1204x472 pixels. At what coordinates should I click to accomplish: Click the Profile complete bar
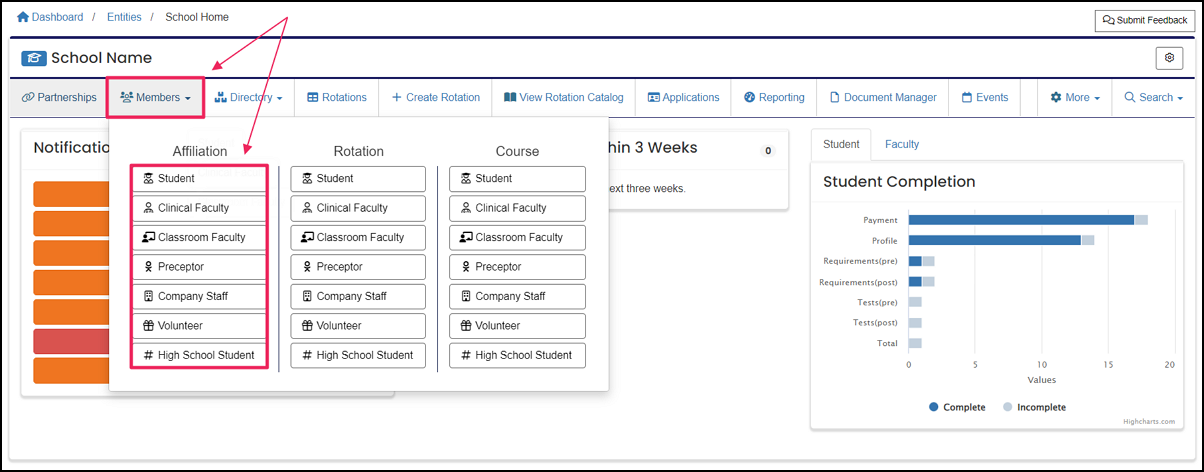[x=994, y=240]
